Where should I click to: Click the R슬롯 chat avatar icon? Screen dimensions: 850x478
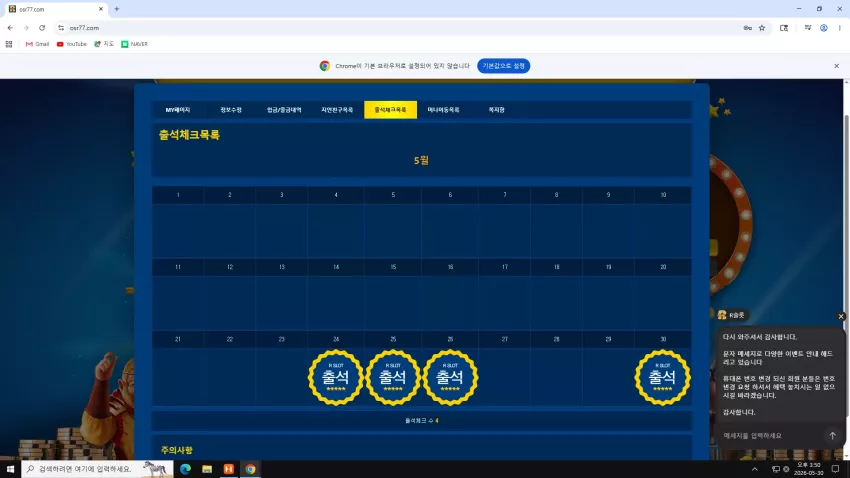(722, 315)
